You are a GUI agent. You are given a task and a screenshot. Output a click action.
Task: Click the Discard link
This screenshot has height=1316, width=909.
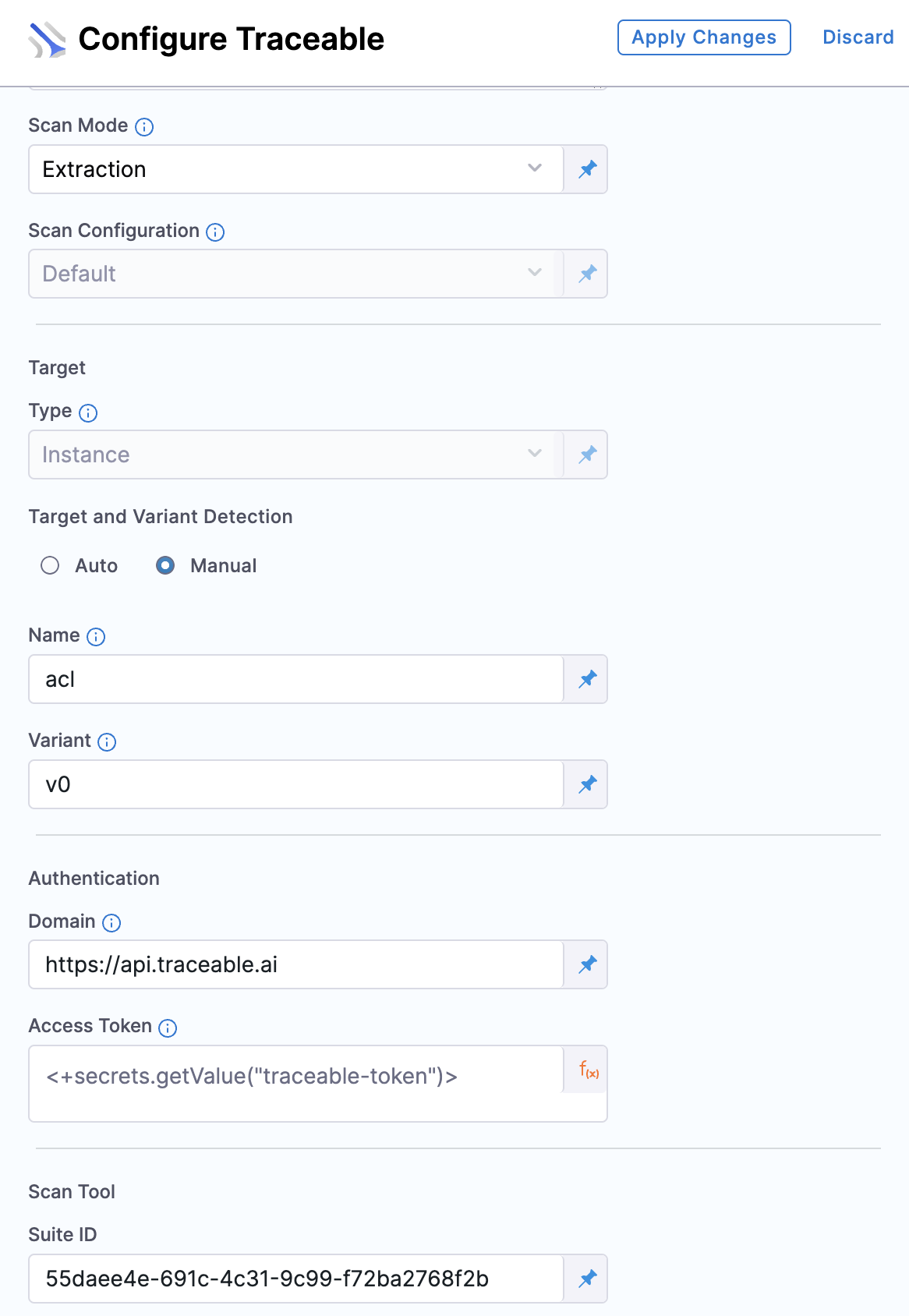[858, 37]
